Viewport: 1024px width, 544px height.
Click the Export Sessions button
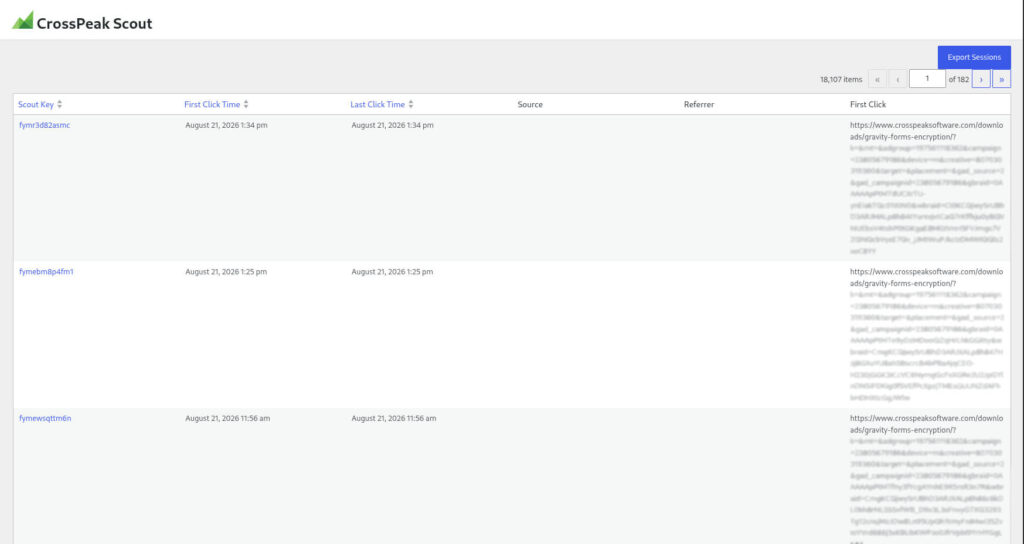click(x=974, y=57)
